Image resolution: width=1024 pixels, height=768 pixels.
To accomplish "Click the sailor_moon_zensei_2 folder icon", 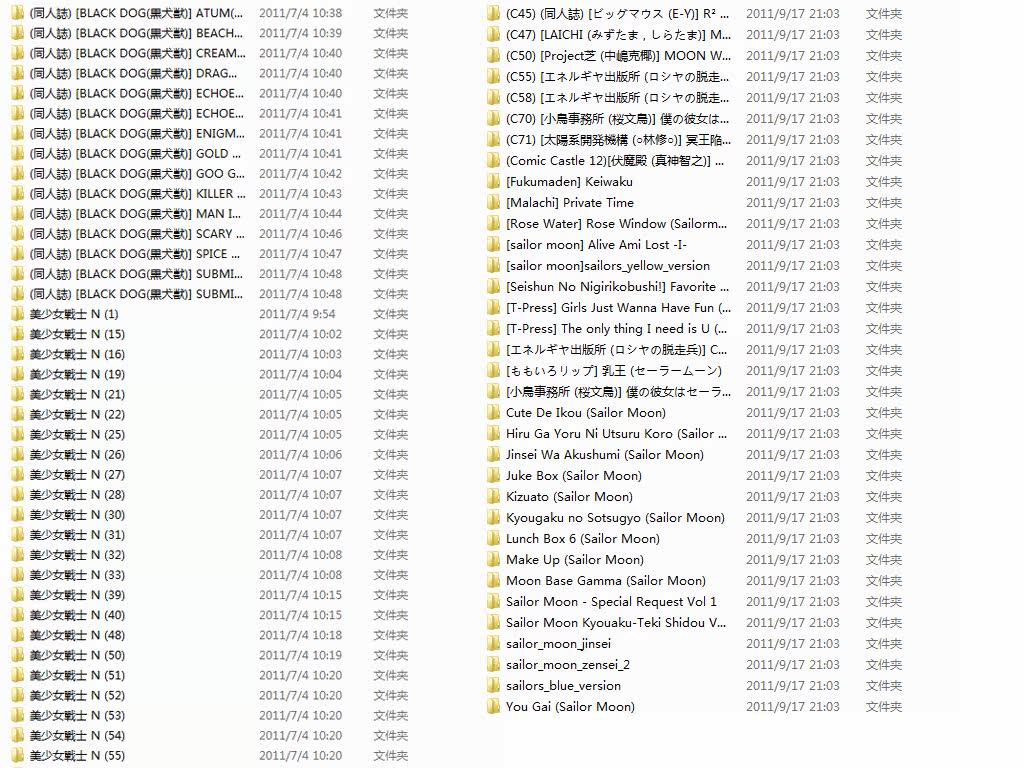I will tap(493, 665).
